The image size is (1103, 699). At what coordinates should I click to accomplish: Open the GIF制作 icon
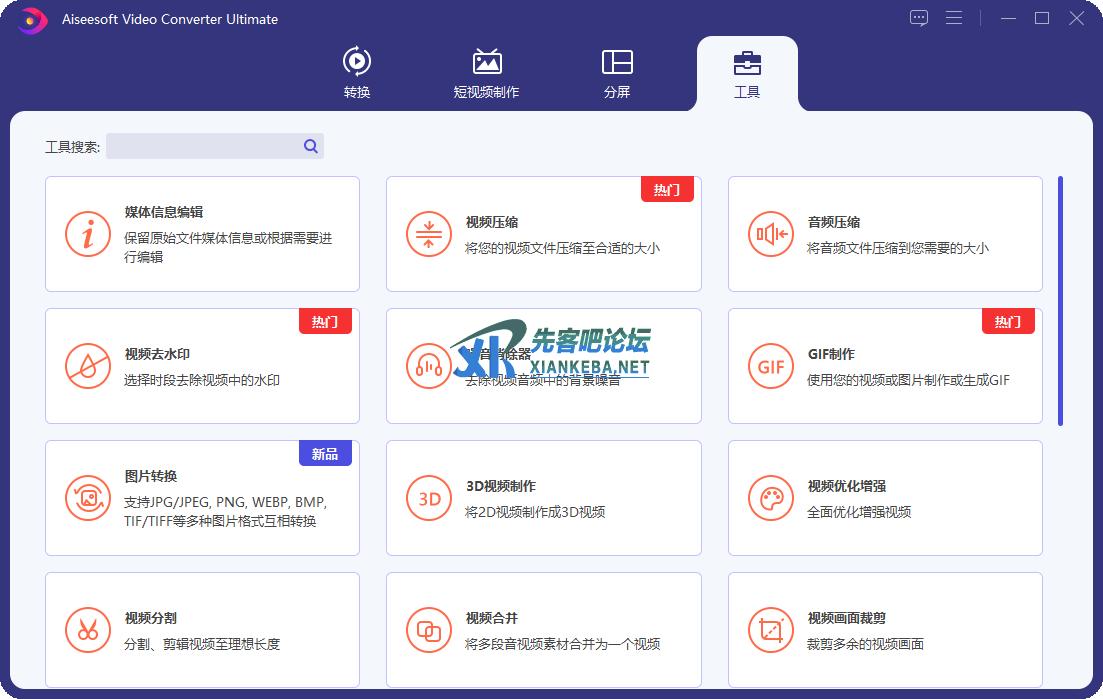coord(771,367)
